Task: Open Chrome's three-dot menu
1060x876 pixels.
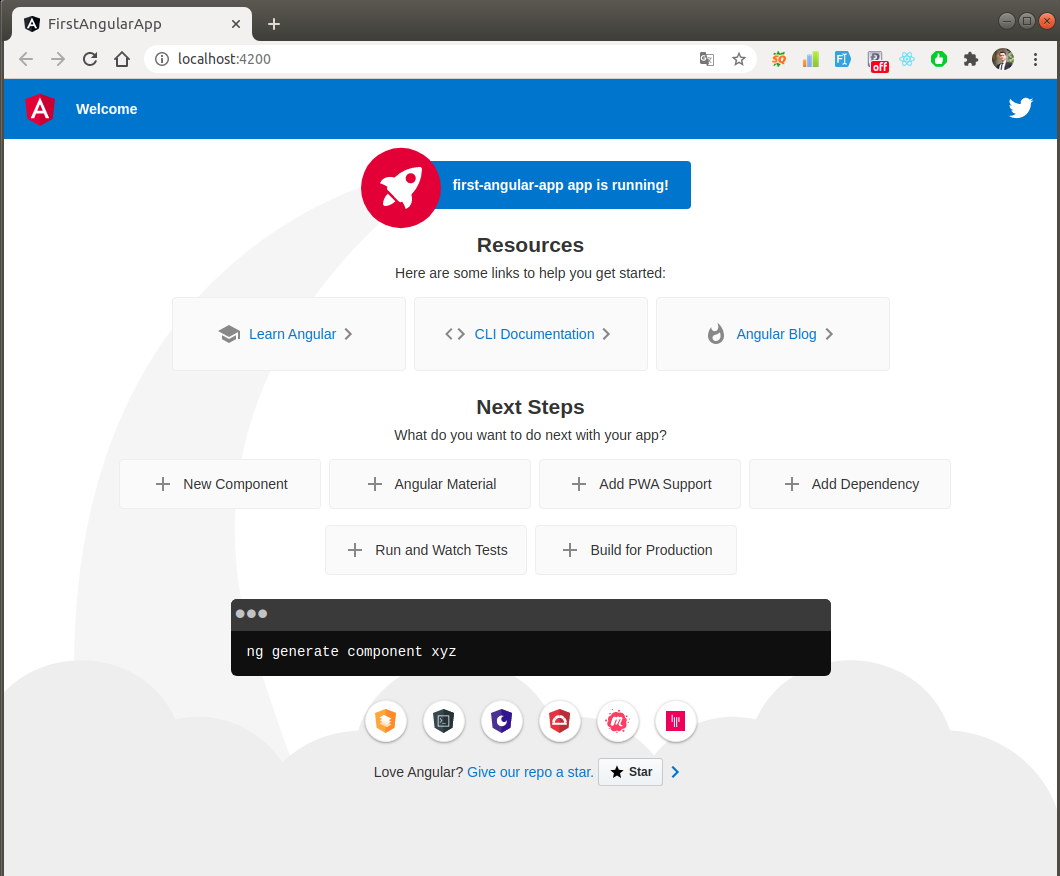Action: (1035, 59)
